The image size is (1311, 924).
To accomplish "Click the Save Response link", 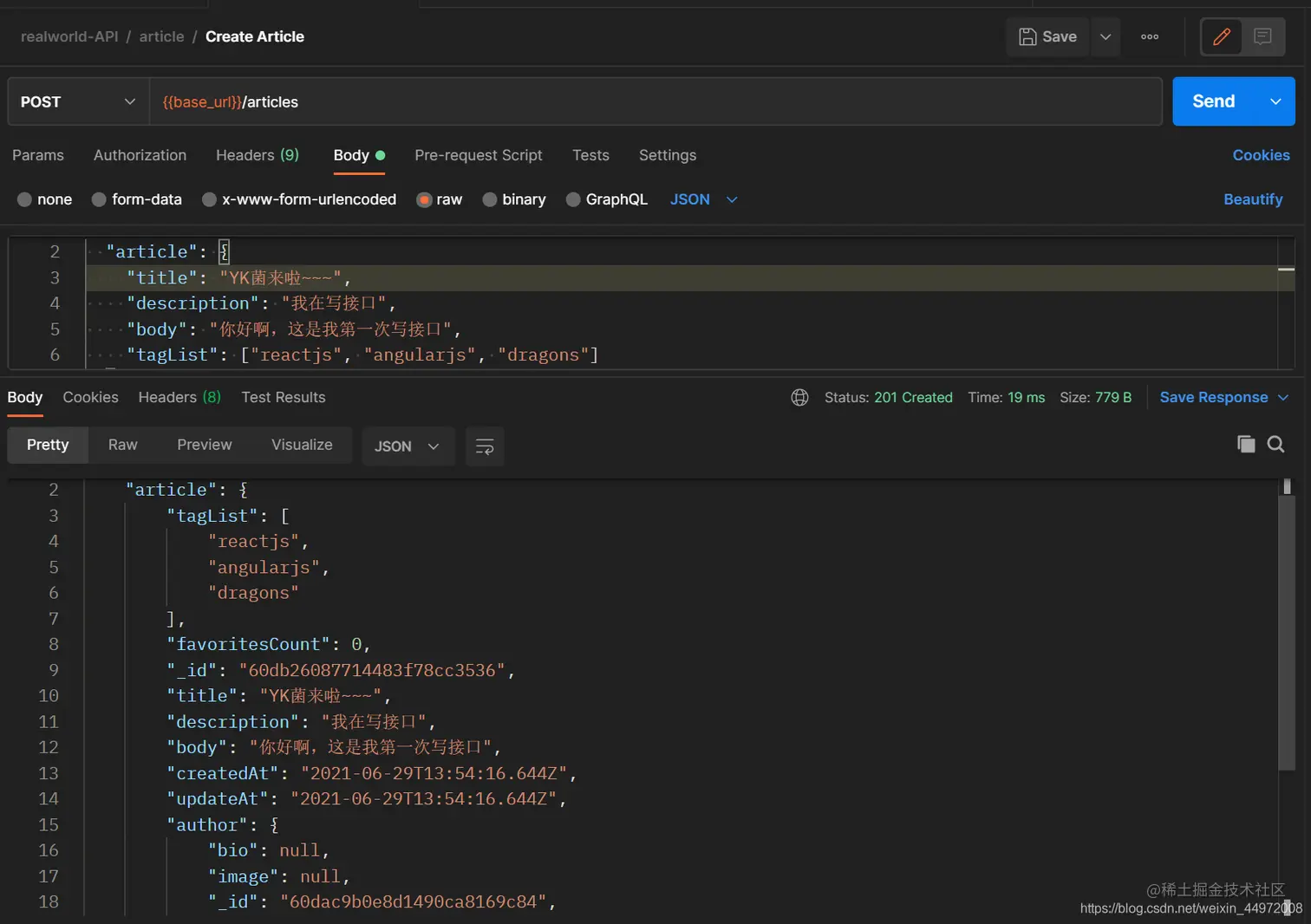I will (1213, 397).
